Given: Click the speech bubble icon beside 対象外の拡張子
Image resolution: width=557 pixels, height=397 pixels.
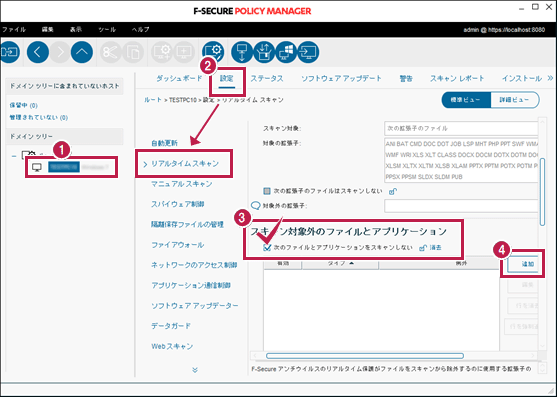Looking at the screenshot, I should (255, 206).
